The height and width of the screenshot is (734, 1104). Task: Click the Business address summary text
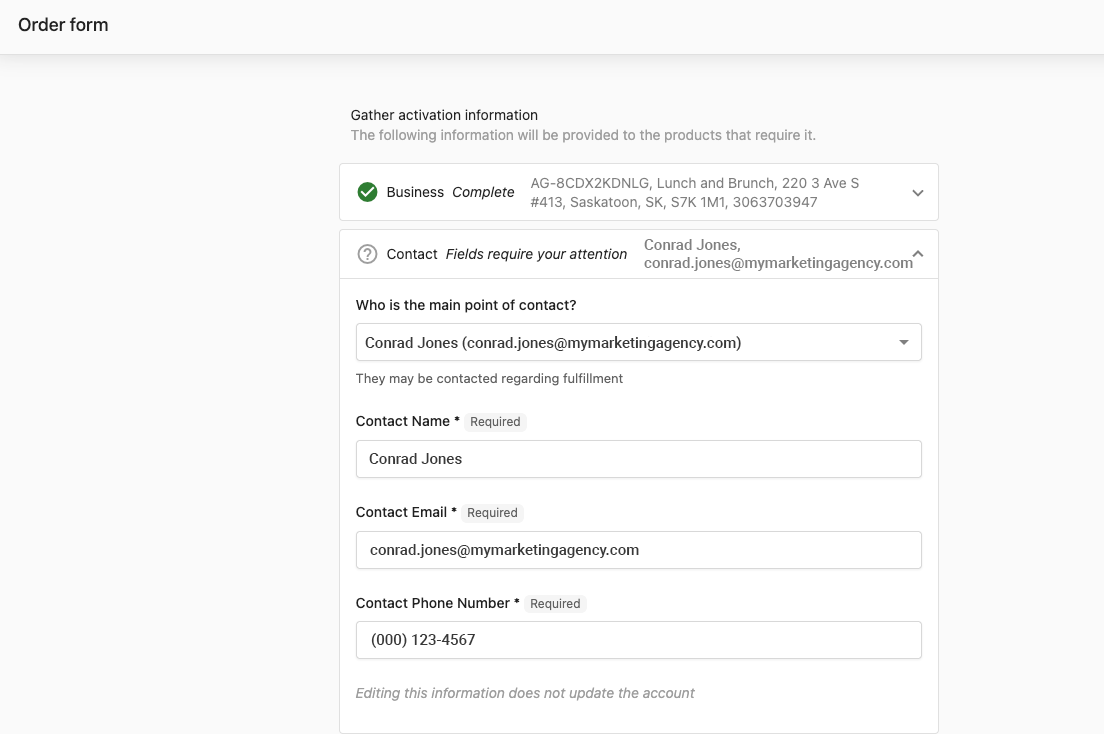[x=694, y=193]
